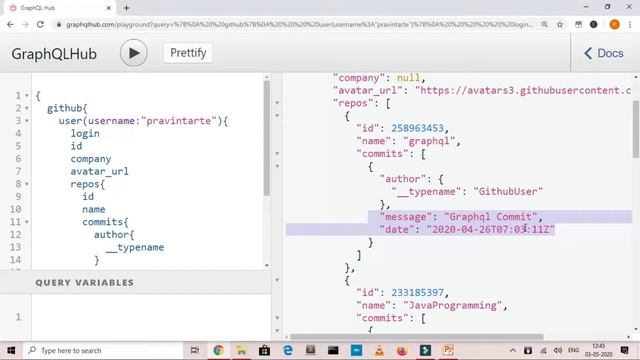Click the result id value 258963453
This screenshot has height=360, width=640.
(418, 128)
